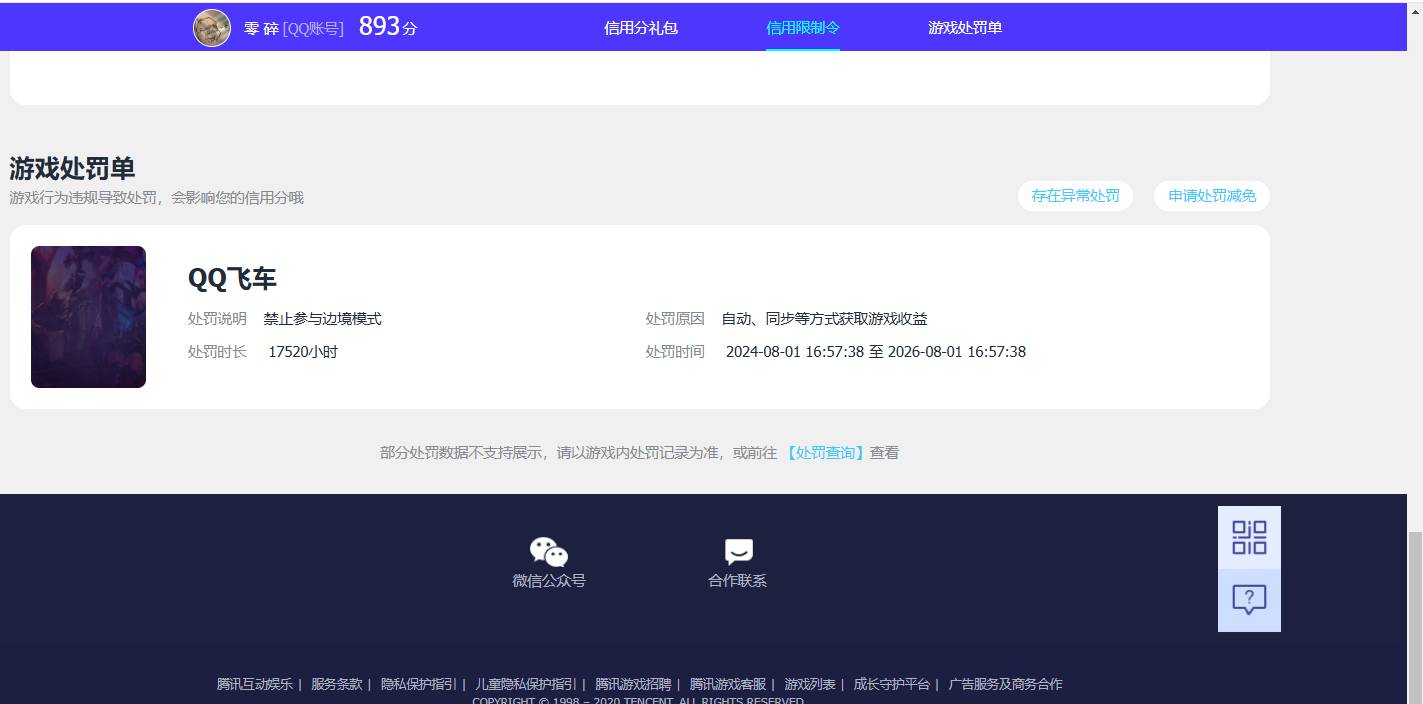Click the 存在异常处罚 button

coord(1075,196)
